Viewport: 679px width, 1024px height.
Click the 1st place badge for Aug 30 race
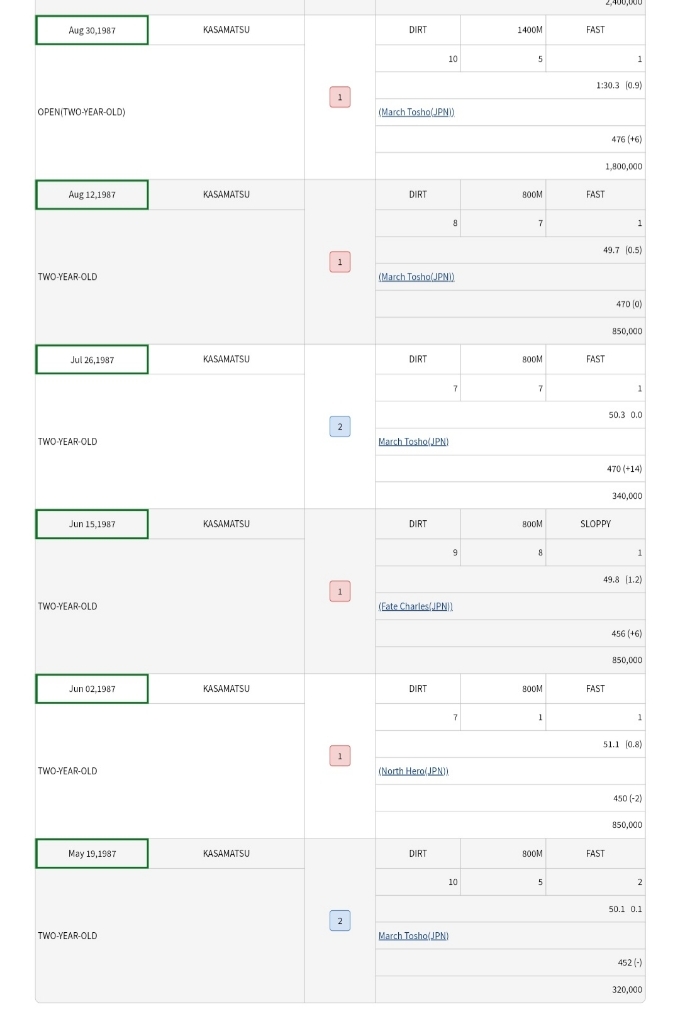(340, 97)
